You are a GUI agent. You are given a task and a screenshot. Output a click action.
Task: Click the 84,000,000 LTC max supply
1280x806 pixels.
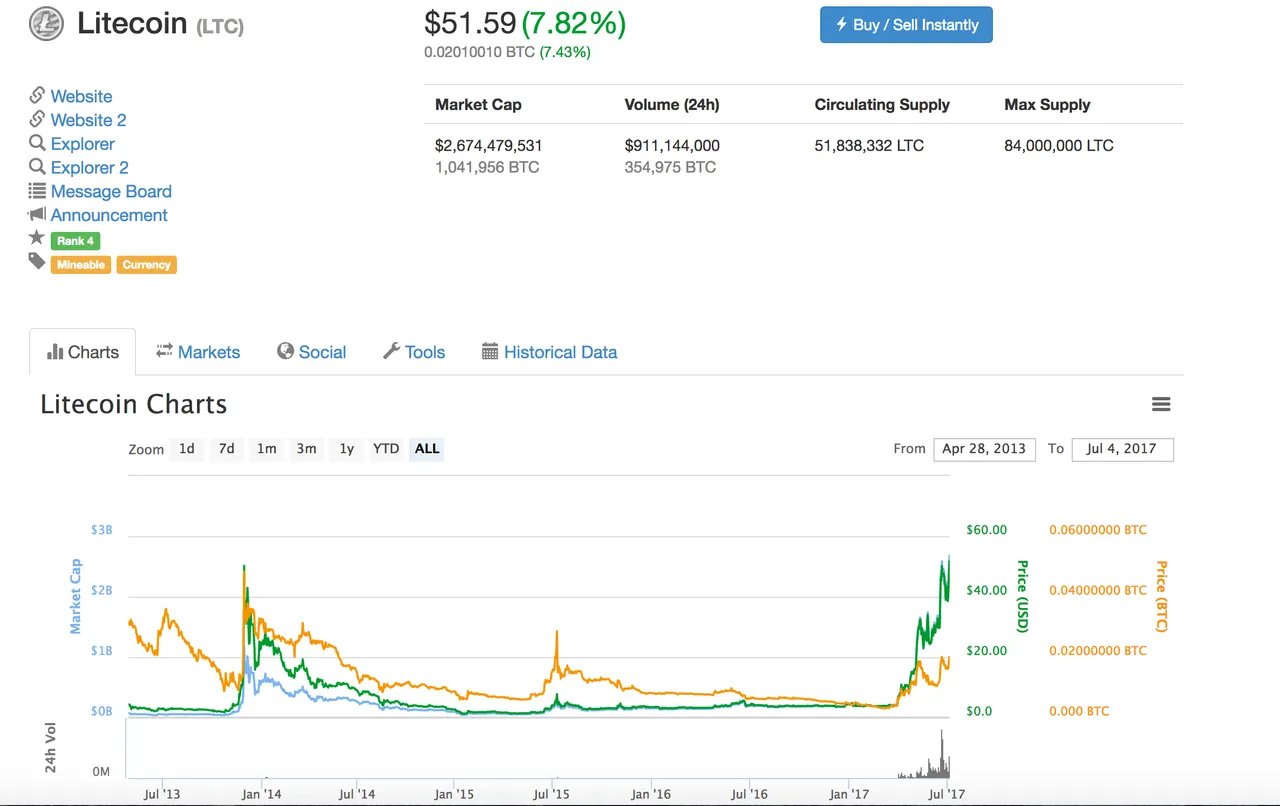pos(1059,146)
